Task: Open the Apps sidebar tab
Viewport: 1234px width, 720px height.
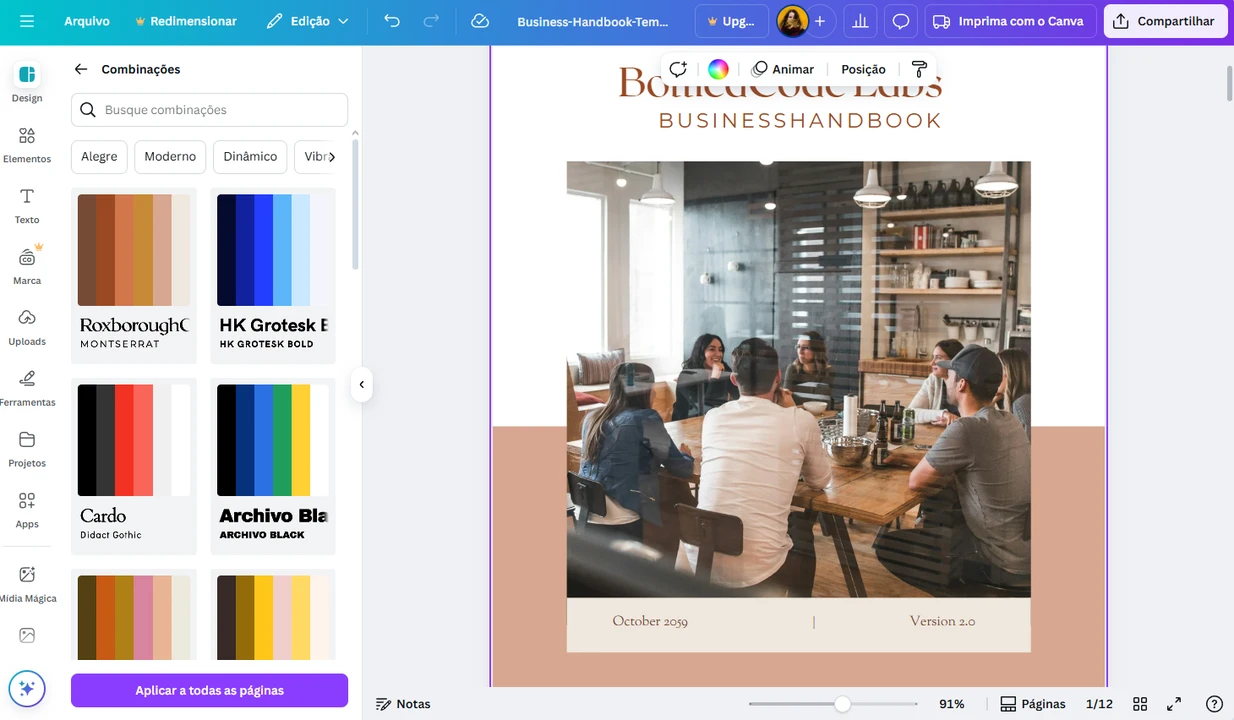Action: click(x=27, y=510)
